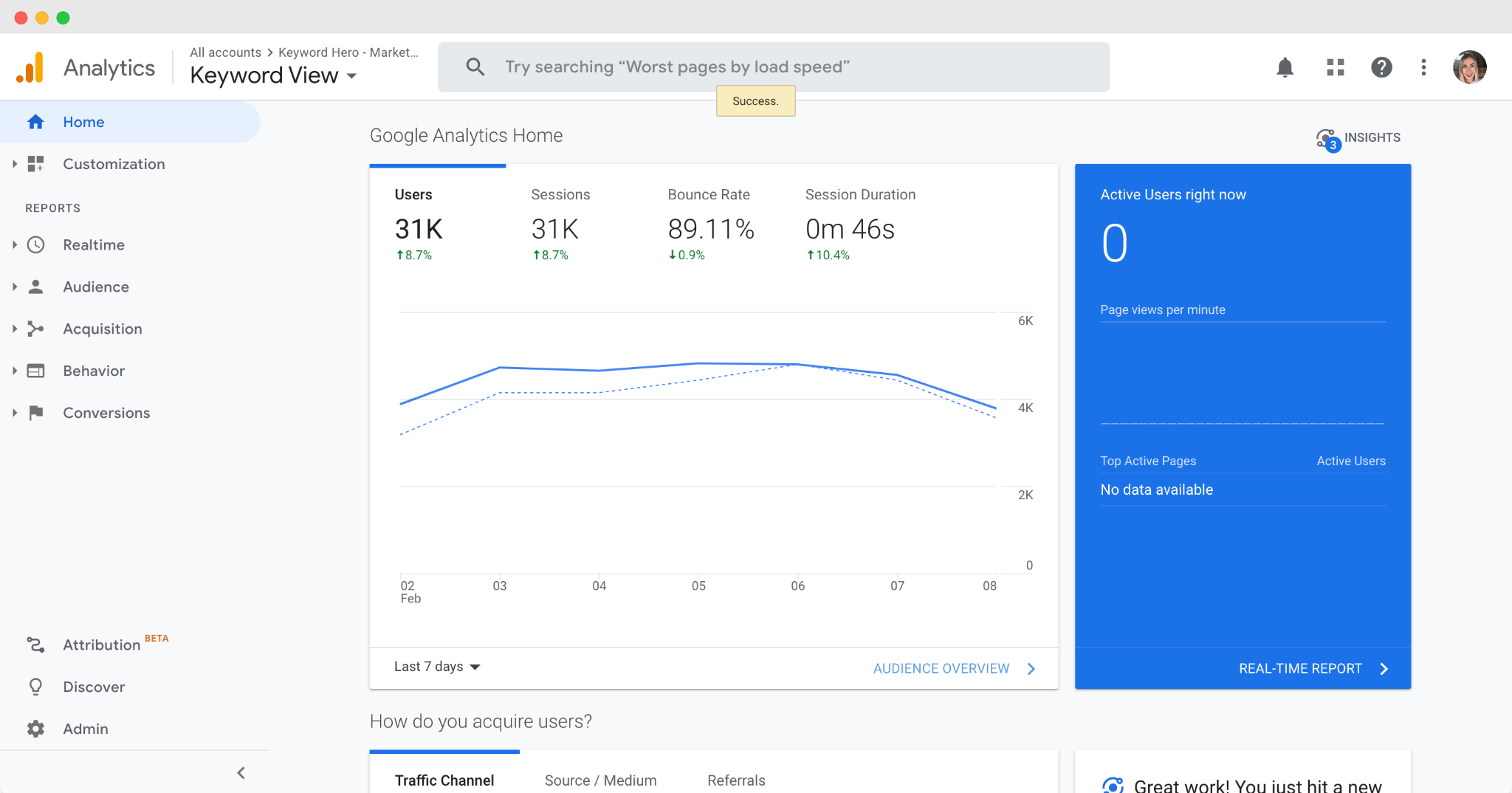
Task: Select the Source / Medium tab
Action: [600, 780]
